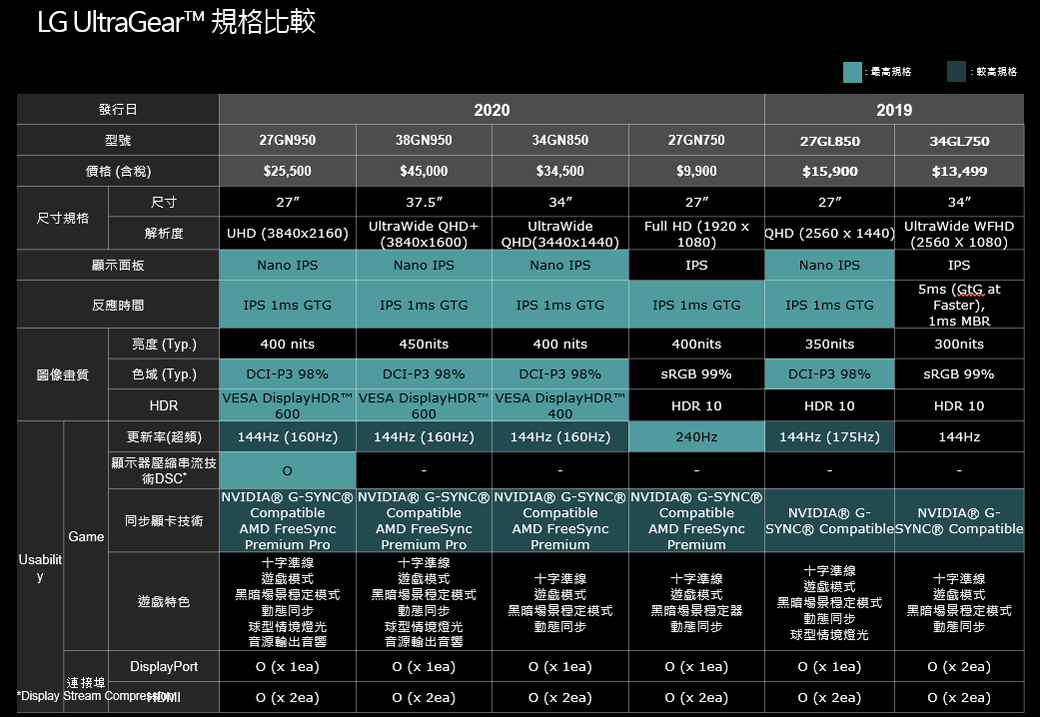Select the 5ms GtG response time cell
The width and height of the screenshot is (1040, 717).
click(959, 304)
